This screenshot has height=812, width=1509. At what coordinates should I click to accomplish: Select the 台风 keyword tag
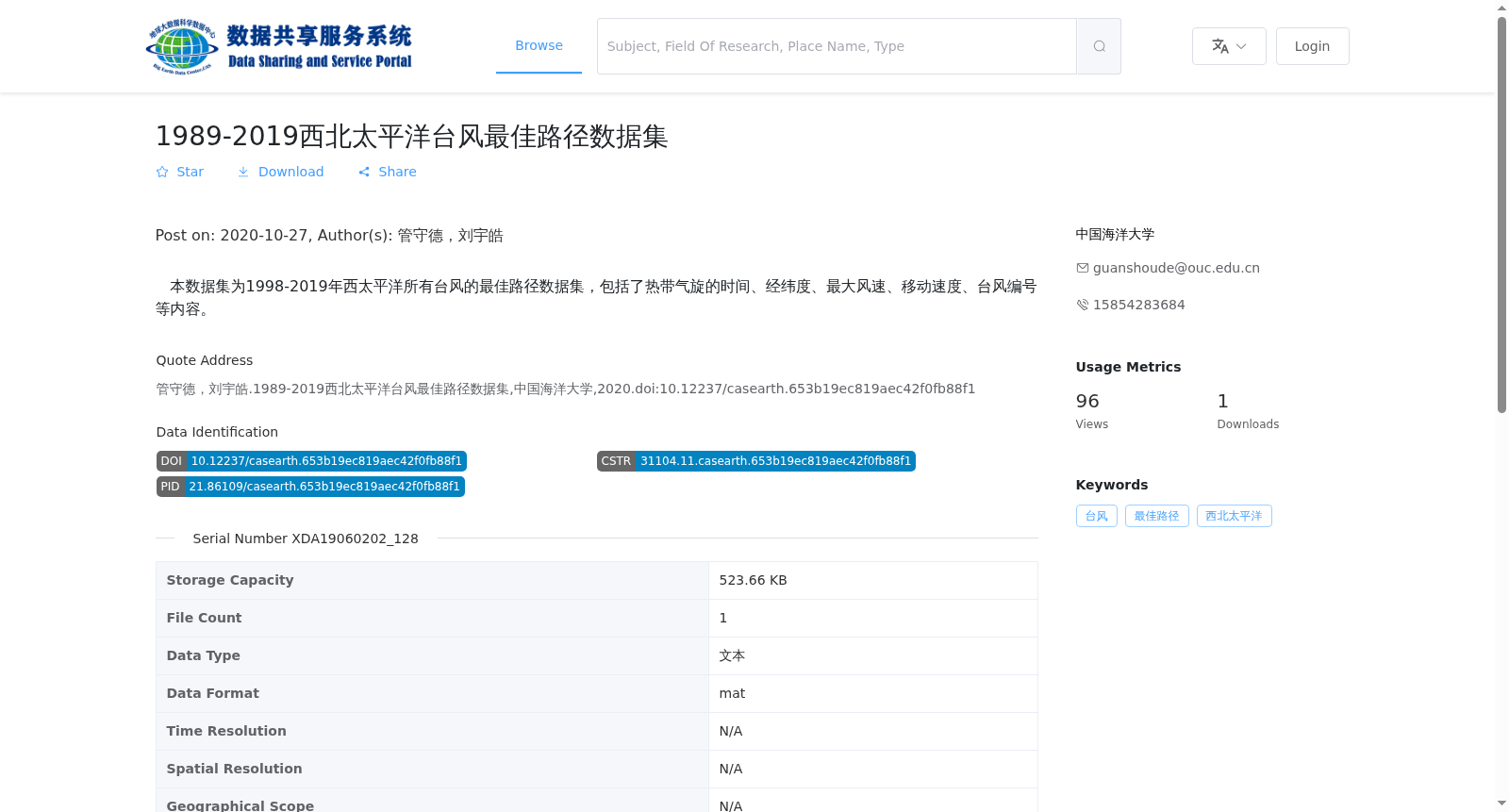click(x=1096, y=516)
